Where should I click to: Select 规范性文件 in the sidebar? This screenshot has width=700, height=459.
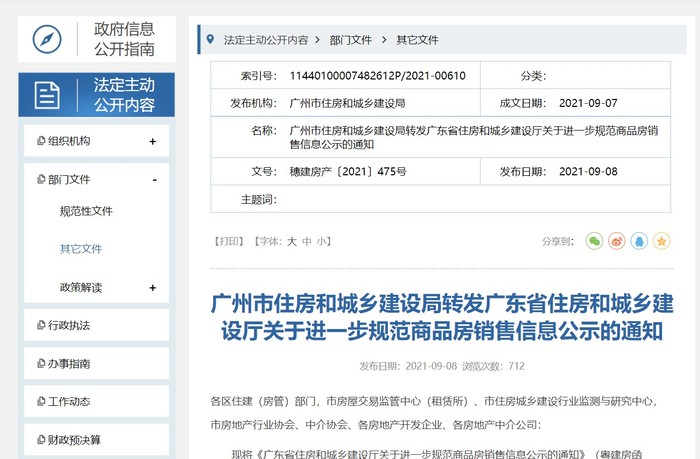tap(86, 211)
